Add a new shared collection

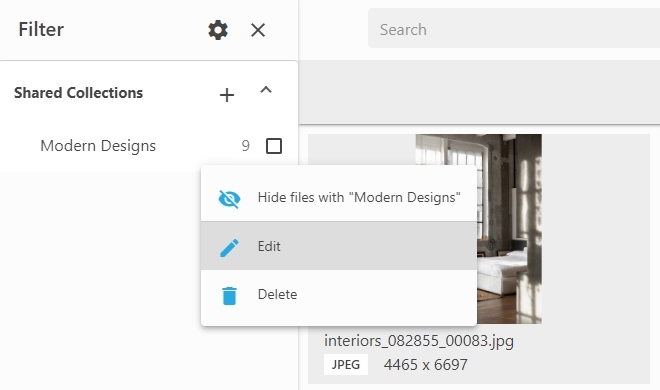[x=227, y=95]
